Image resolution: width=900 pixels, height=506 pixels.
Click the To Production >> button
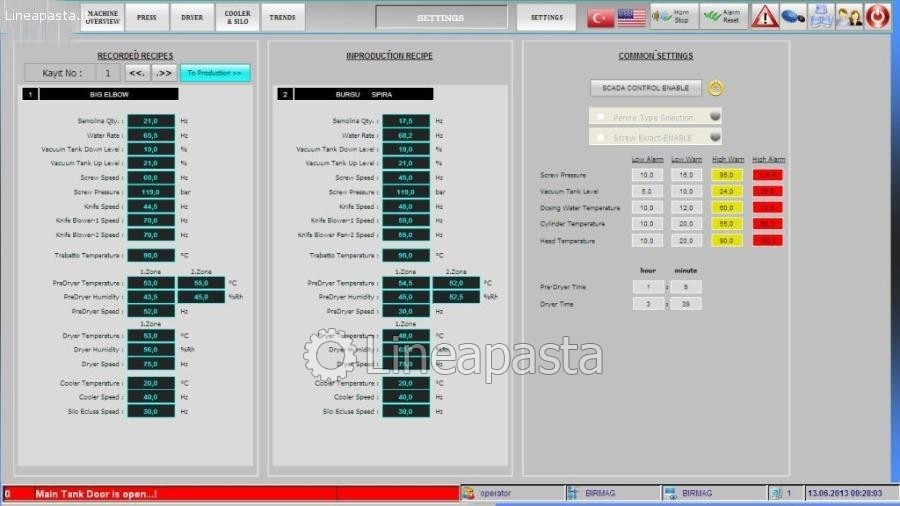pyautogui.click(x=215, y=73)
